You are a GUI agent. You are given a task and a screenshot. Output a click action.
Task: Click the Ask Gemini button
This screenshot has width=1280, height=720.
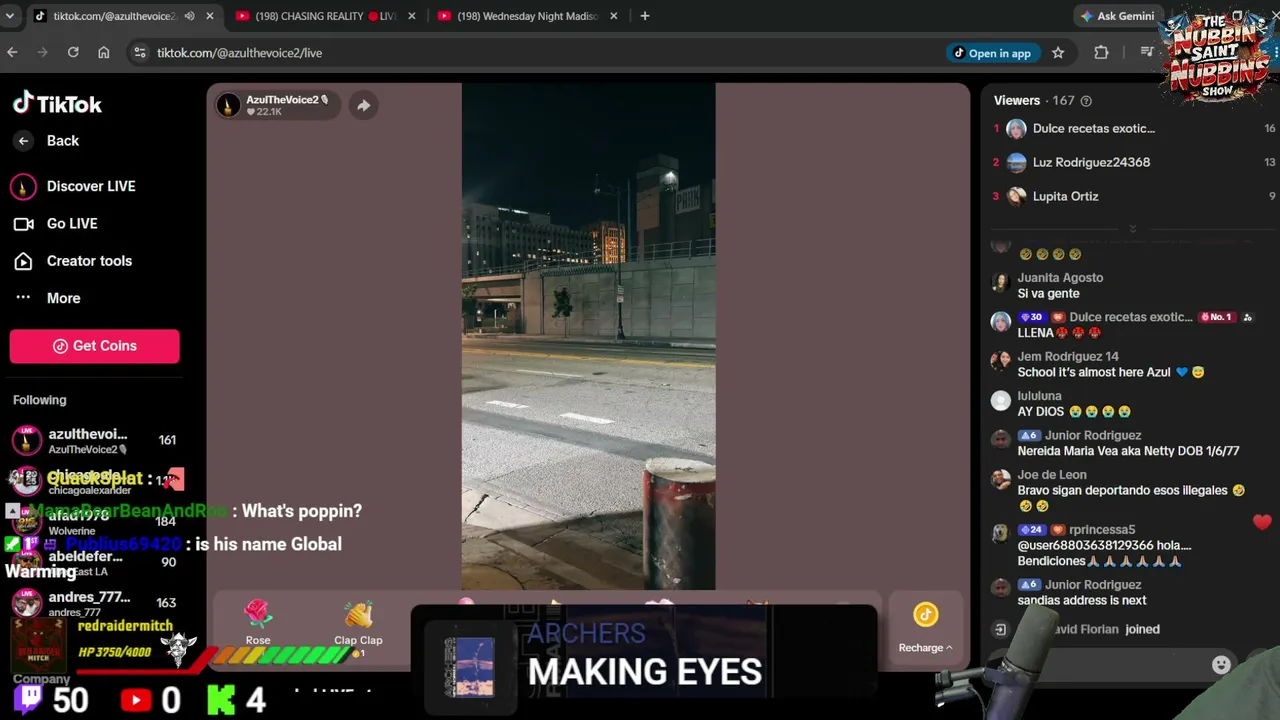click(x=1116, y=16)
